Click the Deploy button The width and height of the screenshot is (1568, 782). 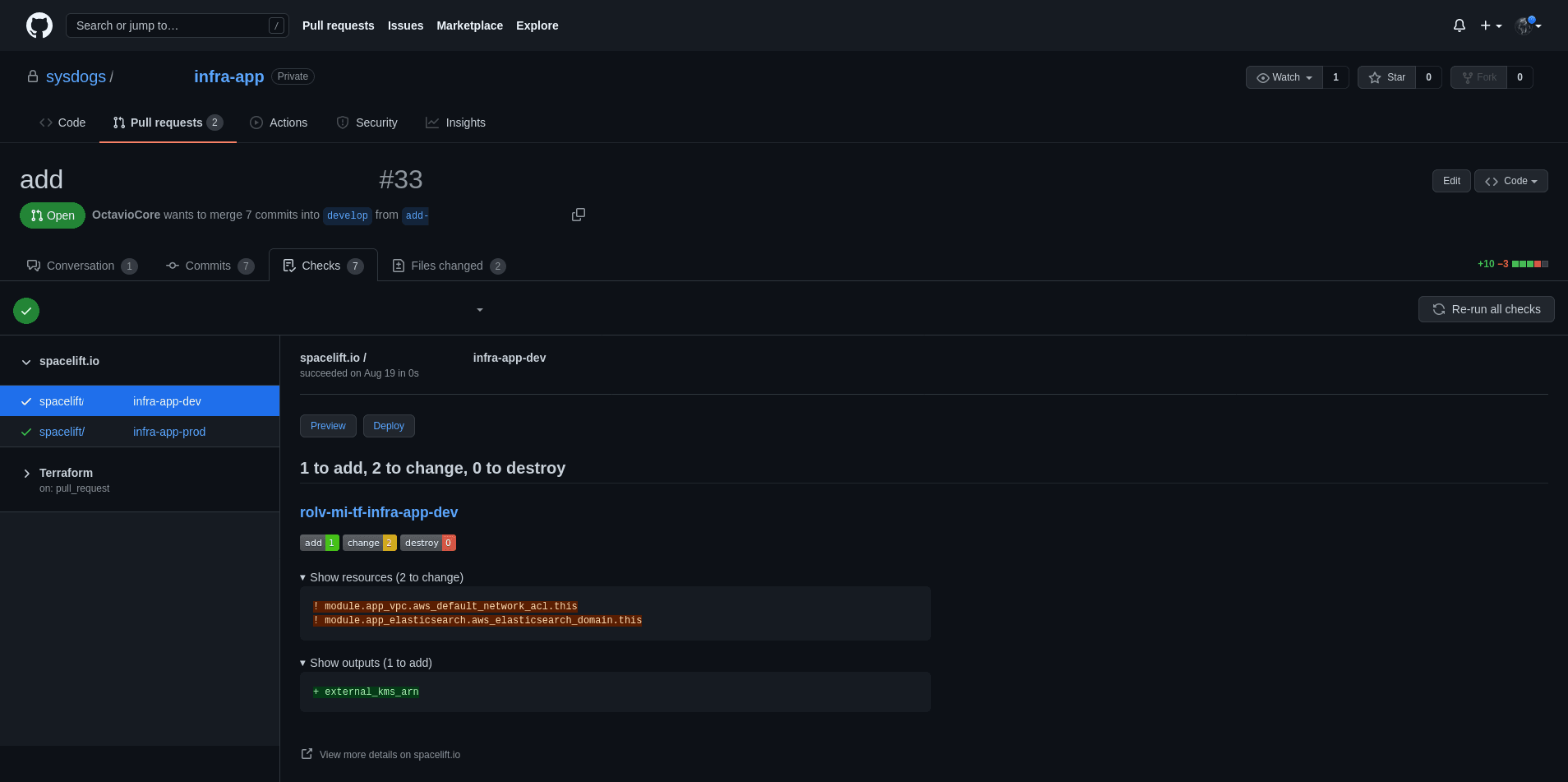tap(389, 426)
